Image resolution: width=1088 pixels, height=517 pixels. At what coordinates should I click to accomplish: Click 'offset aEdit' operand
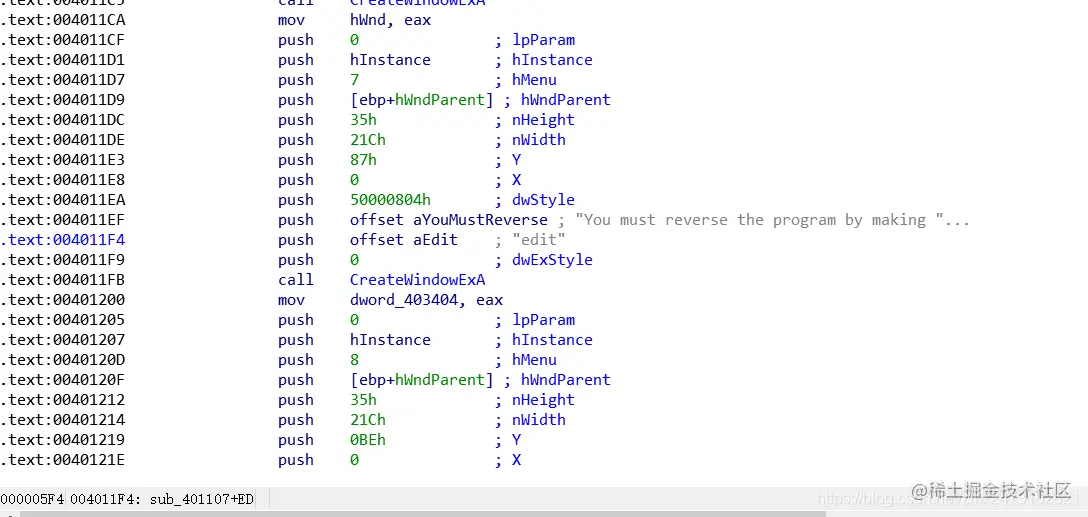pyautogui.click(x=404, y=240)
